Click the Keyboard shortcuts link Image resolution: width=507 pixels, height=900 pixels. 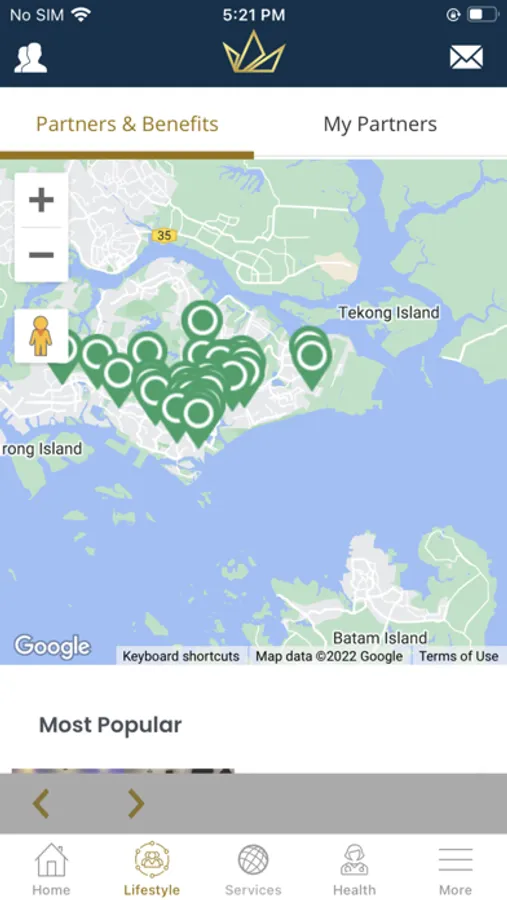click(181, 656)
